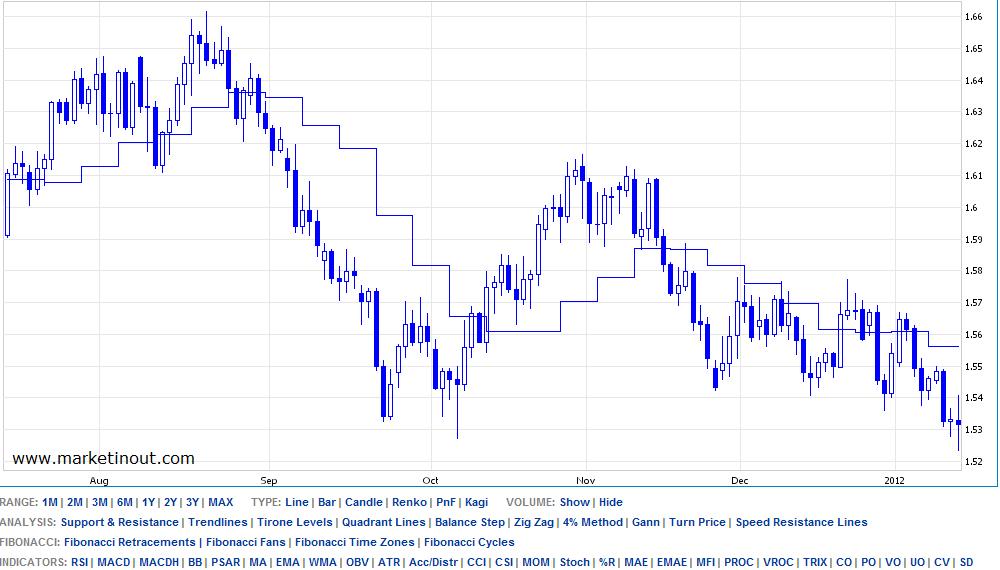1000x570 pixels.
Task: Add the OBV indicator
Action: click(x=357, y=562)
